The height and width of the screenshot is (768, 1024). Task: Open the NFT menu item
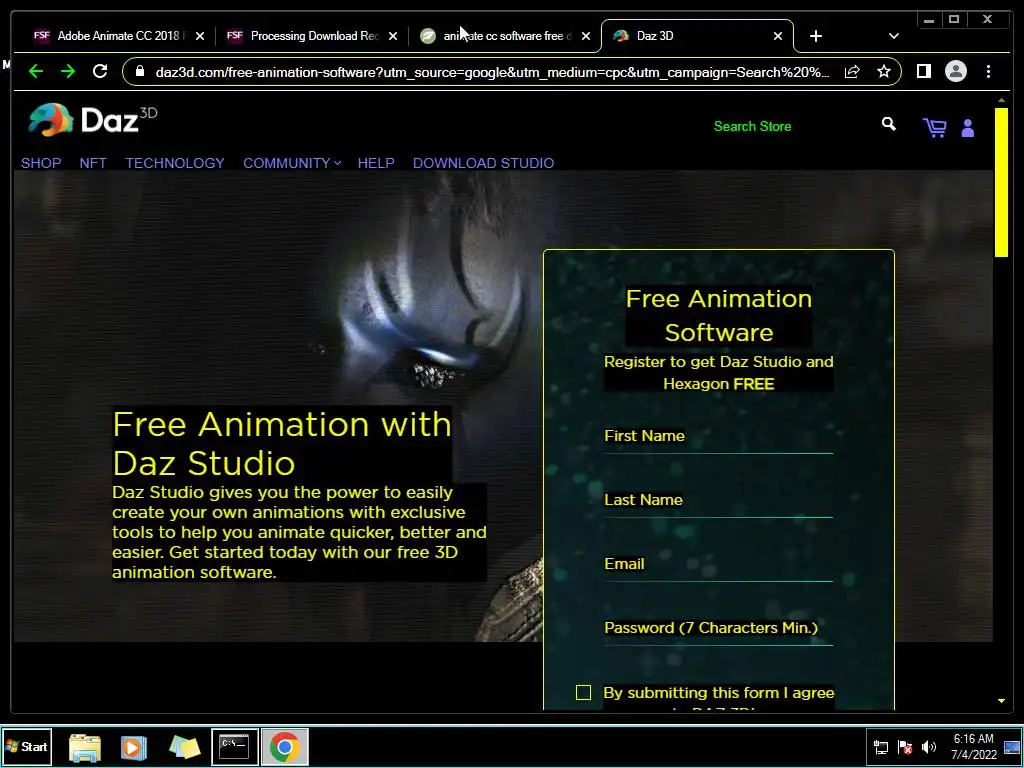click(x=93, y=163)
